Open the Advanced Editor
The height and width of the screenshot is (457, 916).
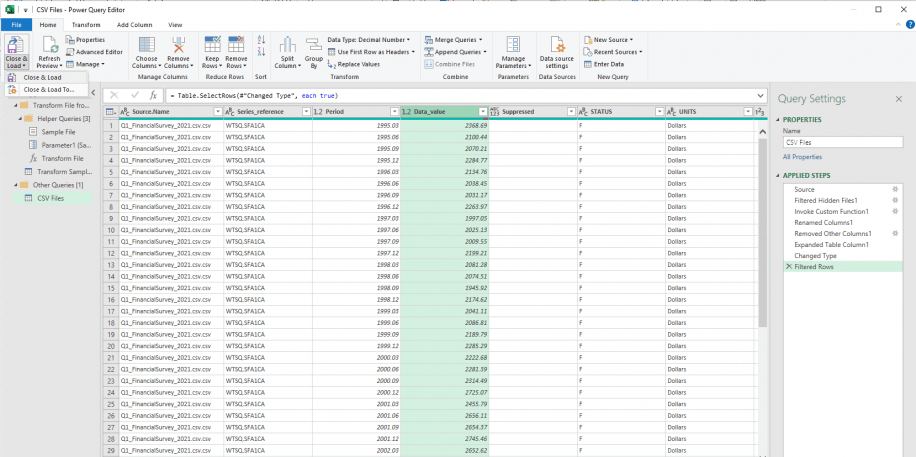click(x=94, y=51)
